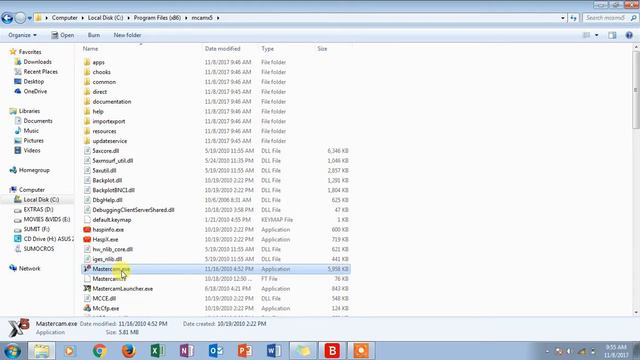Click Burn in the toolbar

94,36
